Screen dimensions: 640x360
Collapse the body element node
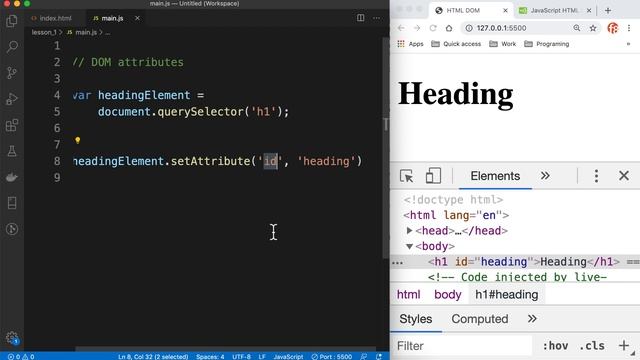click(x=409, y=246)
